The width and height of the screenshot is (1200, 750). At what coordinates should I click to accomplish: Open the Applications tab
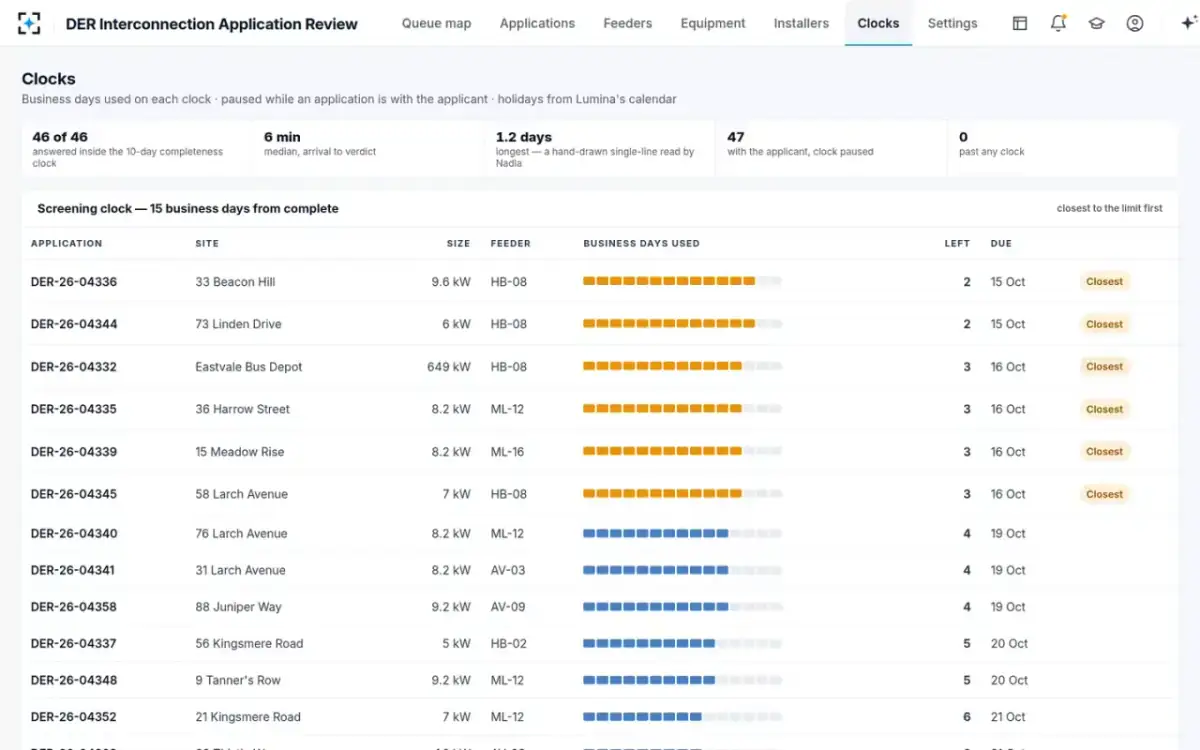coord(537,23)
